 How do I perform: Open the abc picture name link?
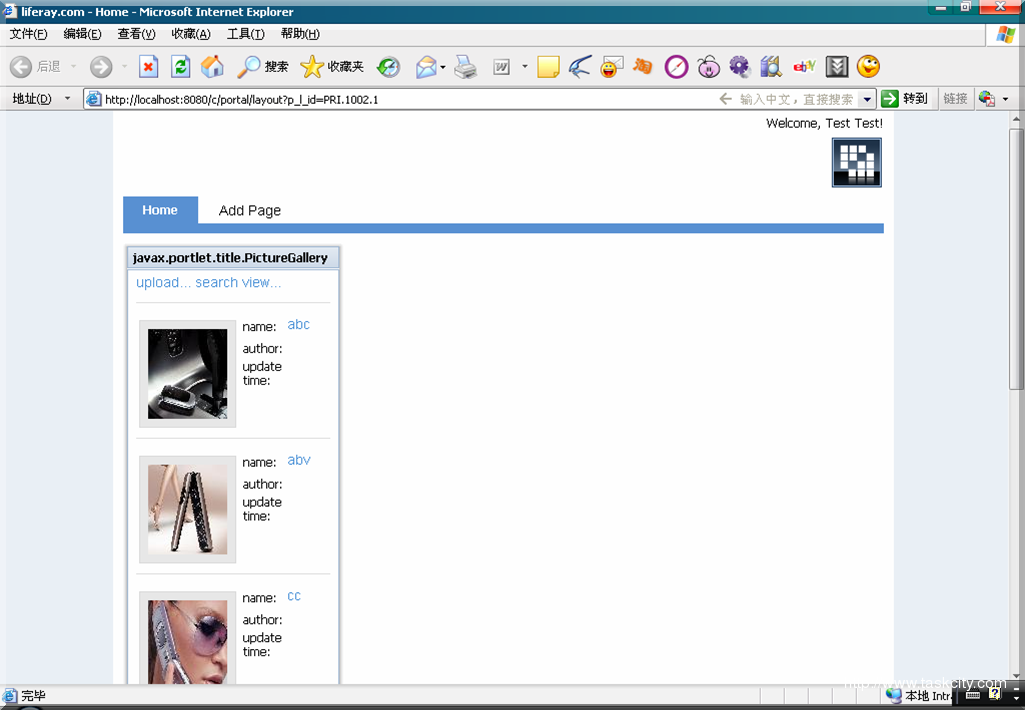point(298,325)
